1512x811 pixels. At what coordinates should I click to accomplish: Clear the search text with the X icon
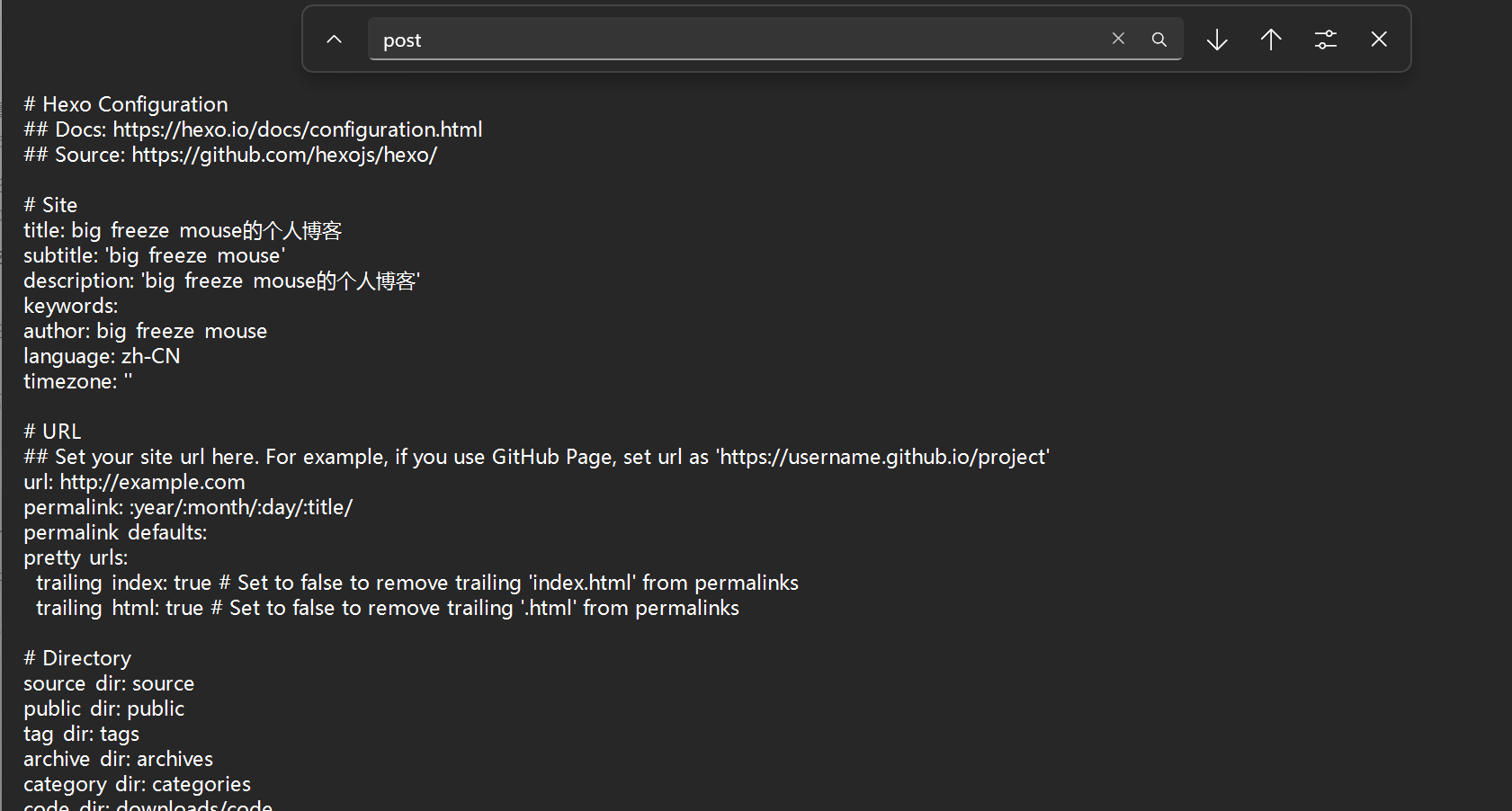tap(1118, 39)
